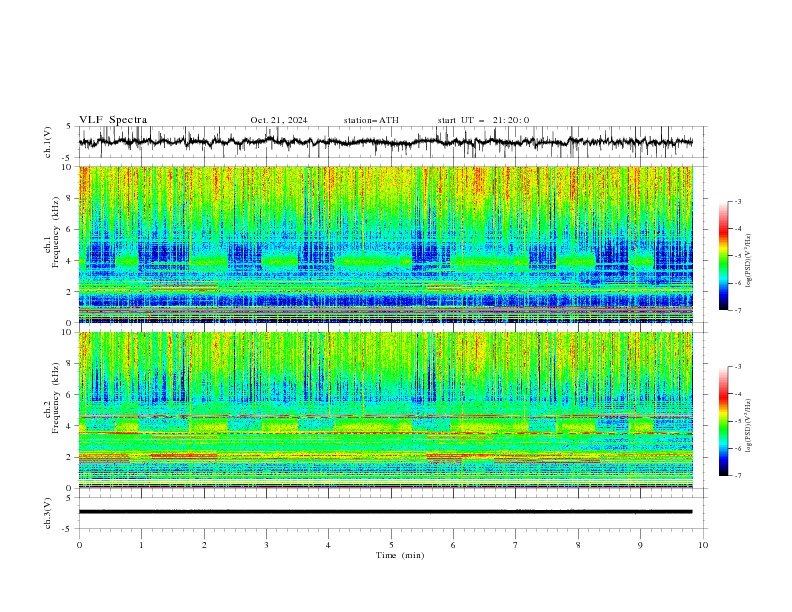Click the time axis tick "3"

click(x=266, y=545)
